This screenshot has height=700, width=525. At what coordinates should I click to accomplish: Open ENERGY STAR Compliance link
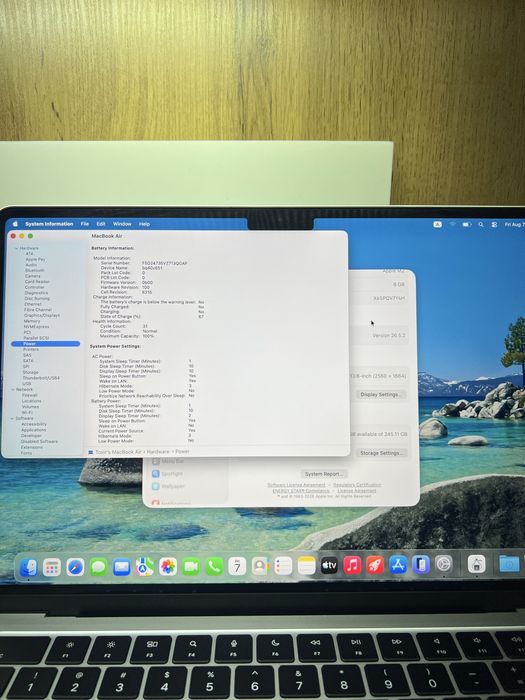(301, 491)
